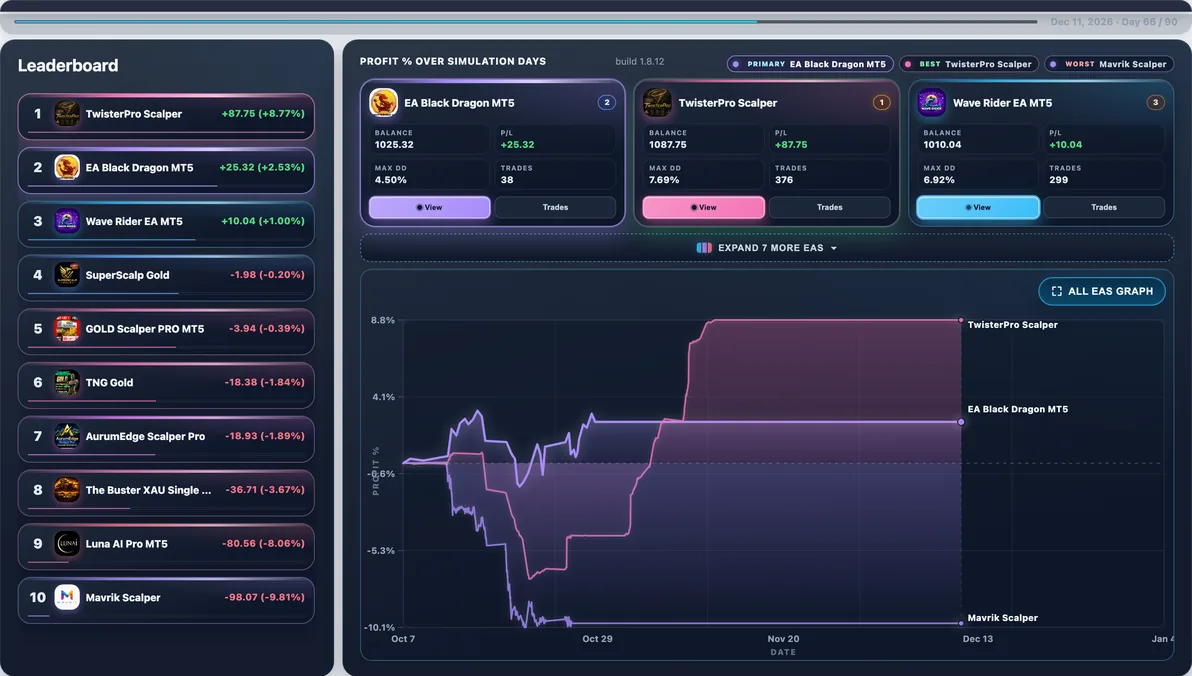Click The Buster XAU Single leaderboard icon

[67, 490]
